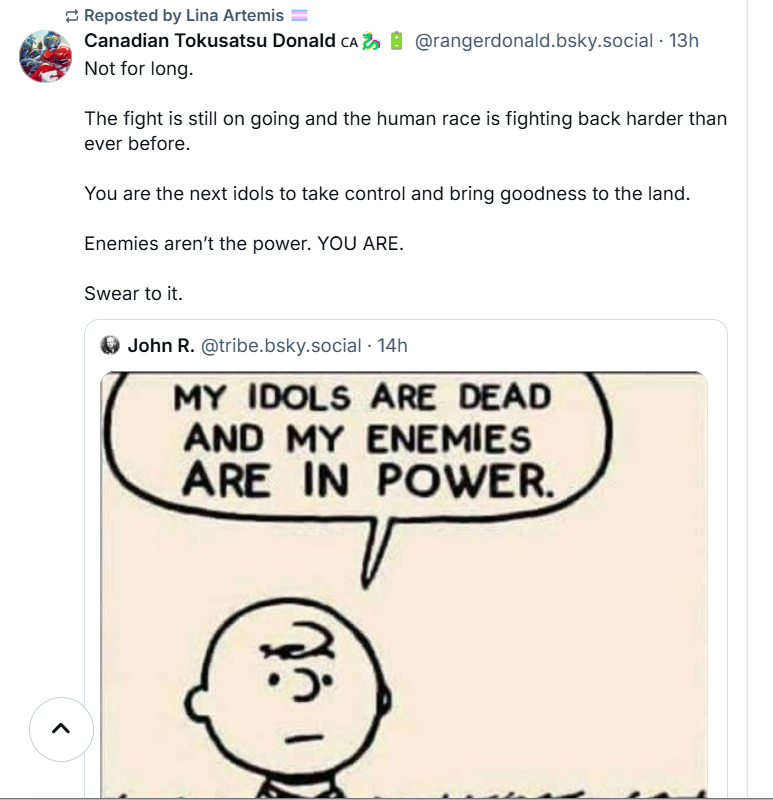
Task: Click John R.'s small avatar in quoted post
Action: (111, 346)
